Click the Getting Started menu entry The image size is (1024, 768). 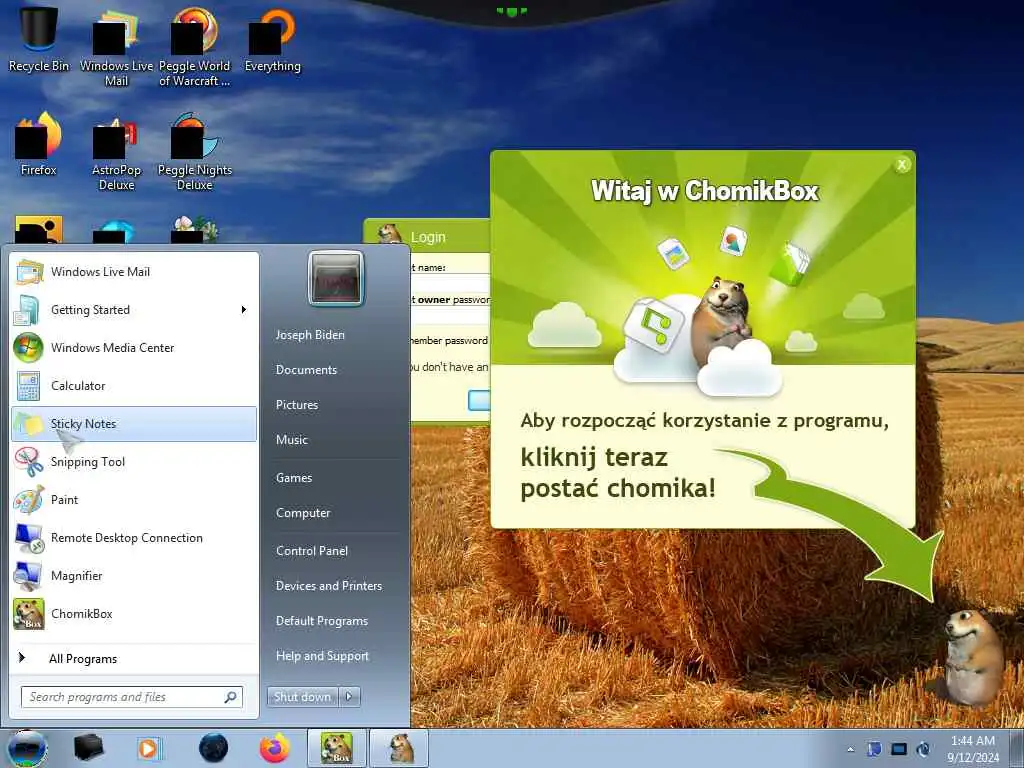click(x=134, y=310)
